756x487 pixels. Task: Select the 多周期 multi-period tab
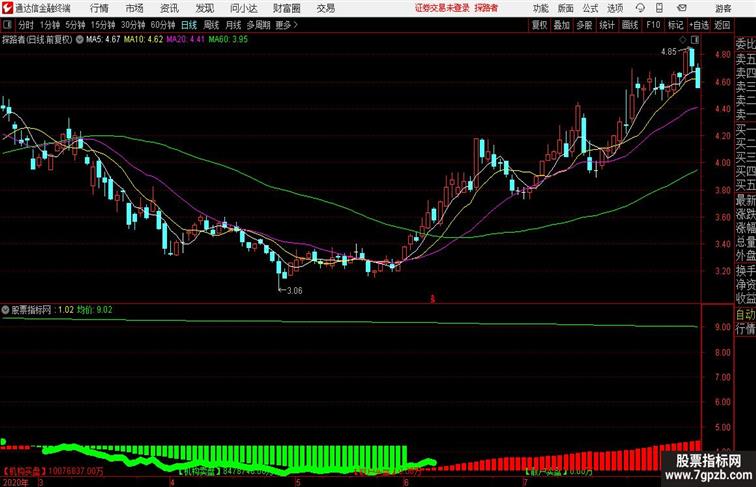pyautogui.click(x=258, y=25)
